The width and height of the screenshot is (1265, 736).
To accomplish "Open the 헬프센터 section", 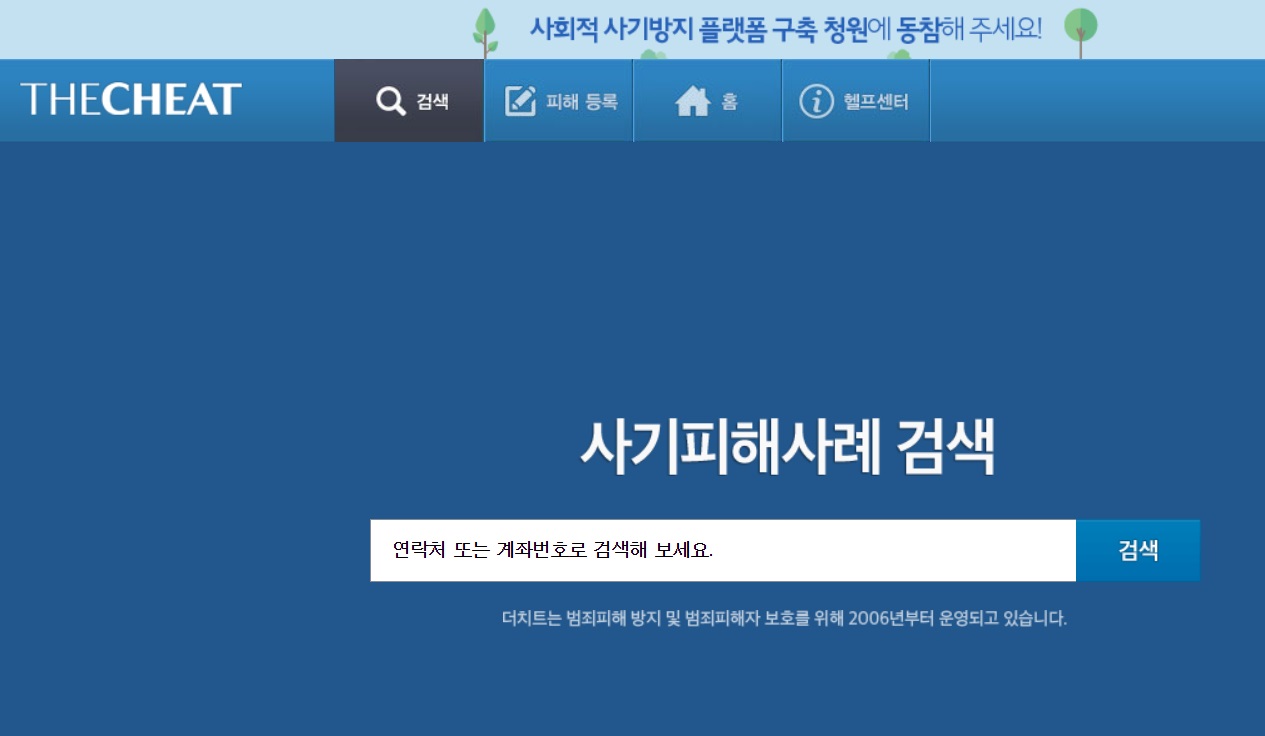I will pos(856,99).
